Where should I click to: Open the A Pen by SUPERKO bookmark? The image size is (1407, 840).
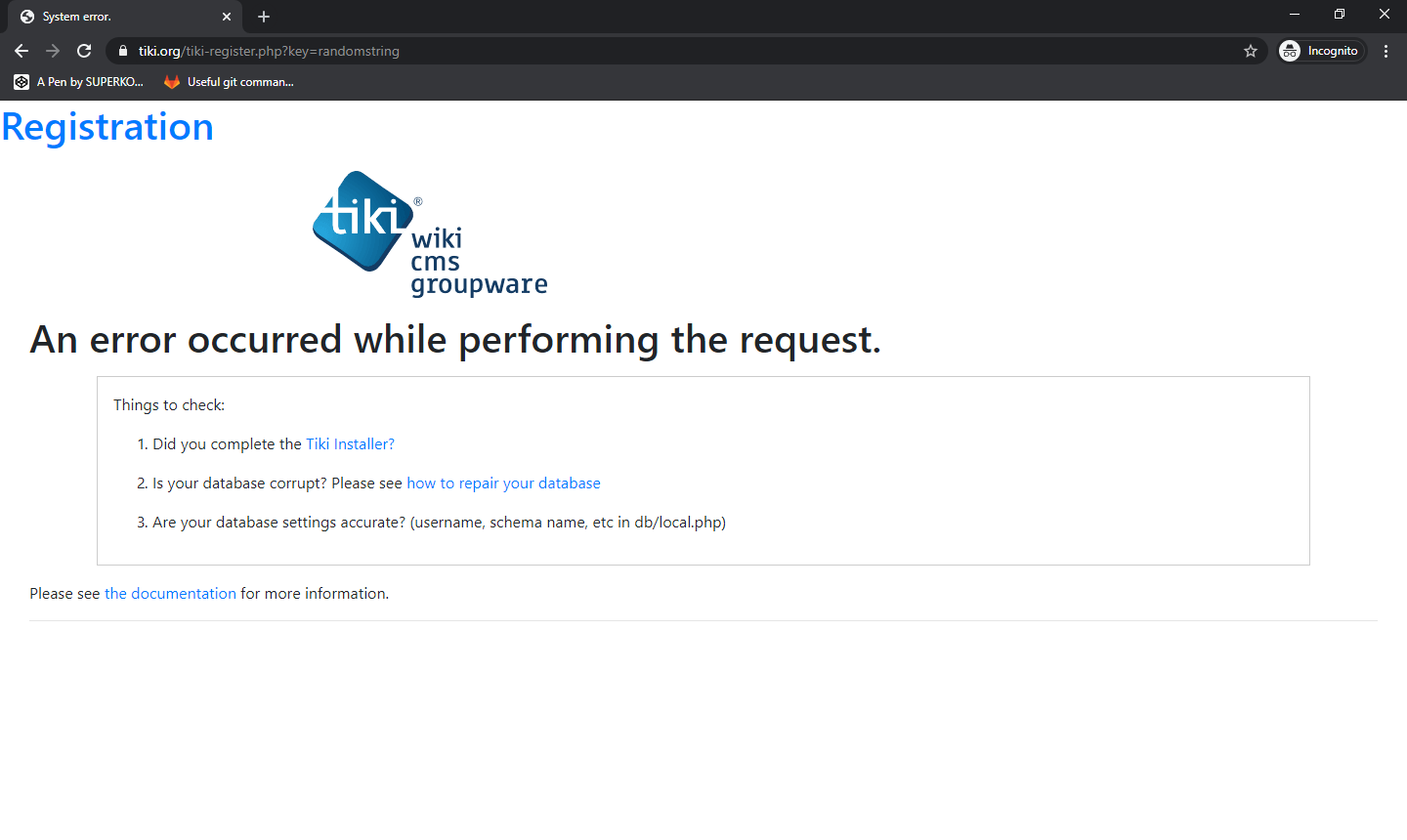click(x=79, y=82)
